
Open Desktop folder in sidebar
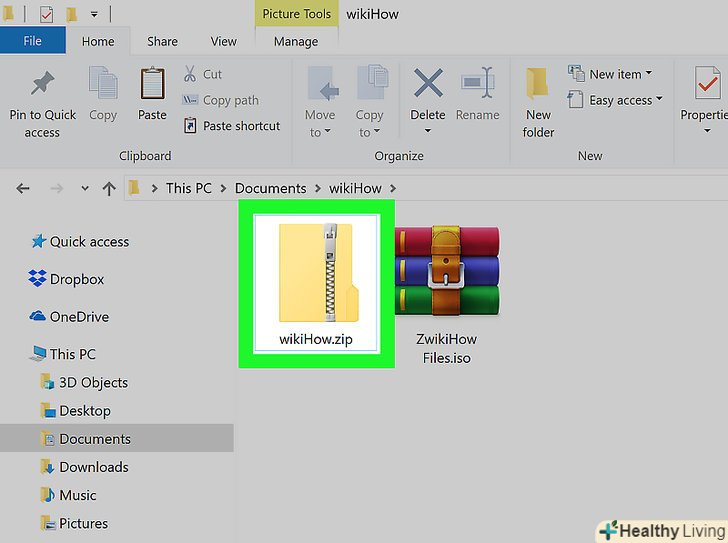coord(76,411)
